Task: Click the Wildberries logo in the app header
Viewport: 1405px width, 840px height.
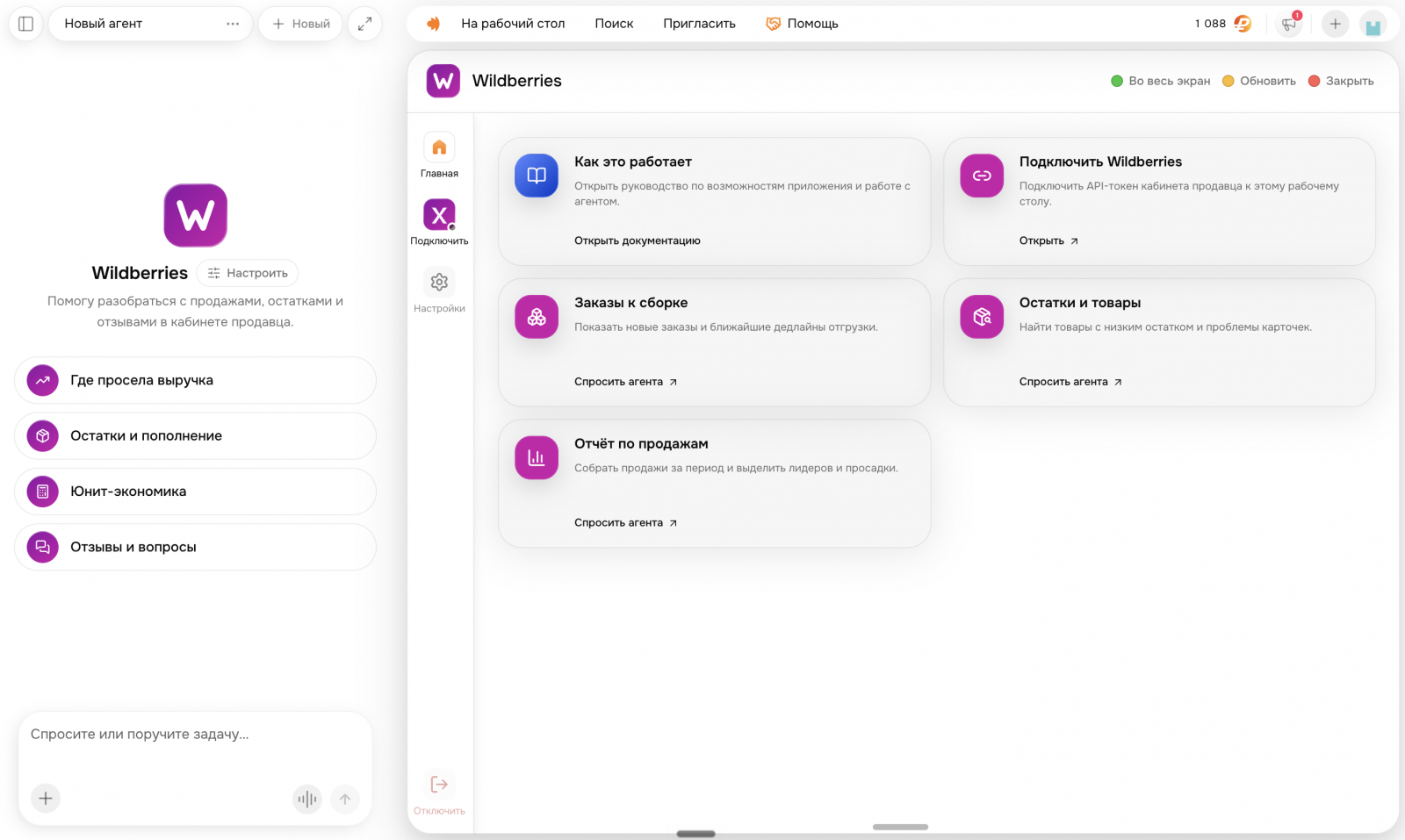Action: coord(443,81)
